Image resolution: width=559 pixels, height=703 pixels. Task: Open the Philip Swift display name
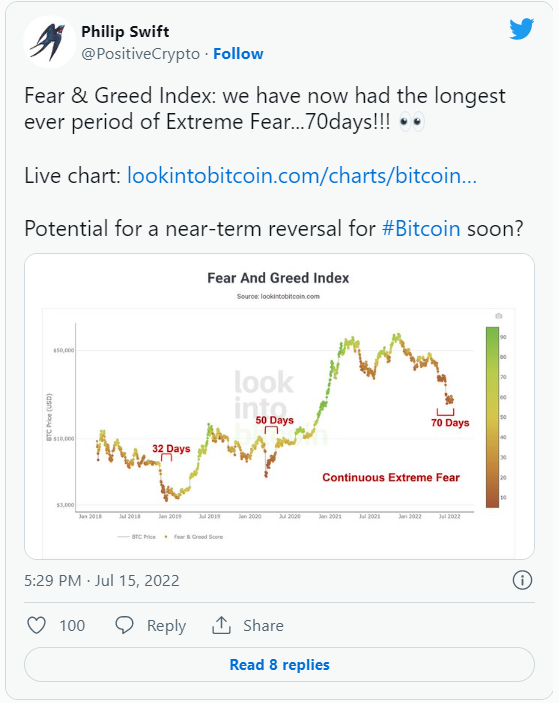click(125, 32)
